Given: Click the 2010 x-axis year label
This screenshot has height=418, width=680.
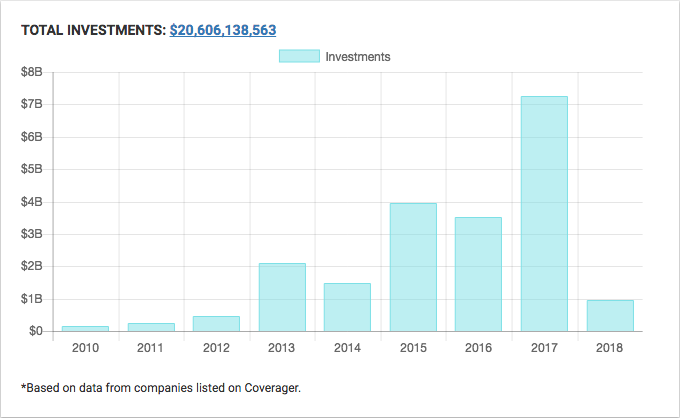Looking at the screenshot, I should point(85,348).
